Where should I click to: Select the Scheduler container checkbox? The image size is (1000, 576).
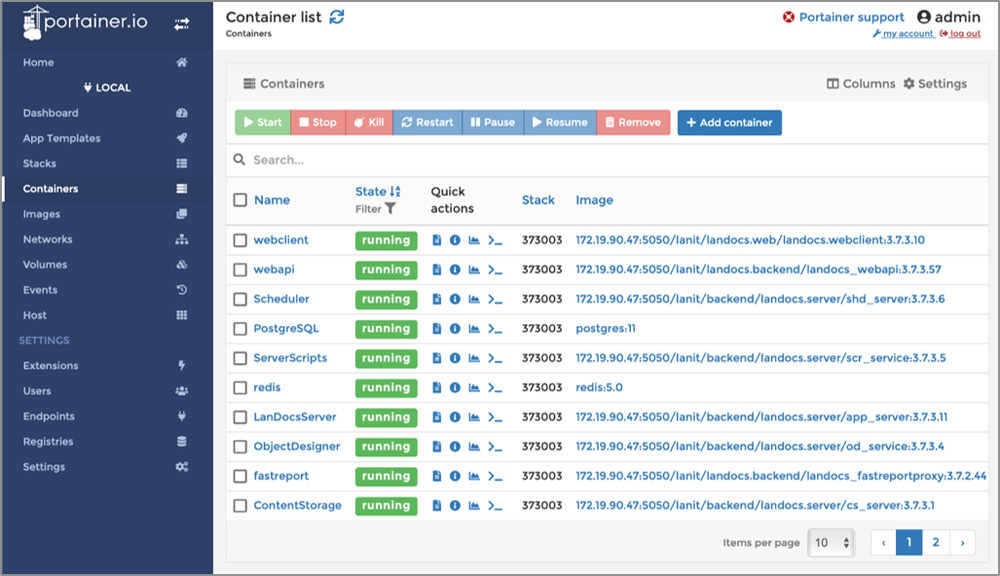click(x=240, y=299)
